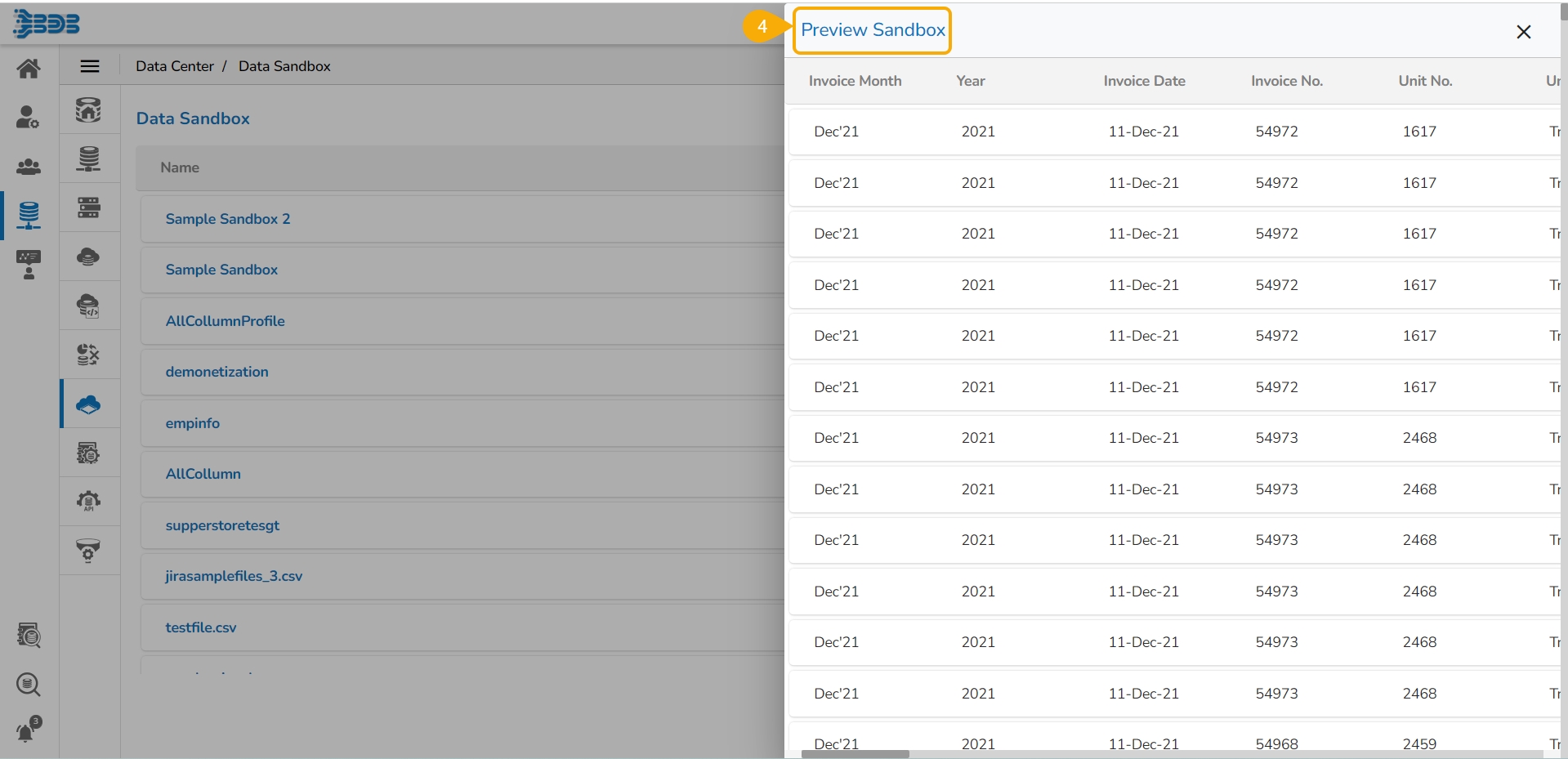Screen dimensions: 1568x759
Task: Click the Invoice Month column header
Action: tap(855, 81)
